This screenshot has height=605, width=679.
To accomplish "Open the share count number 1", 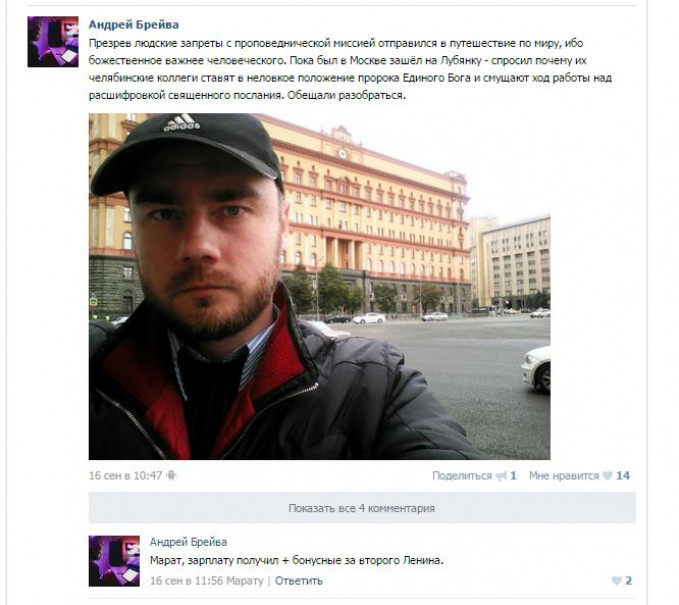I will coord(513,476).
